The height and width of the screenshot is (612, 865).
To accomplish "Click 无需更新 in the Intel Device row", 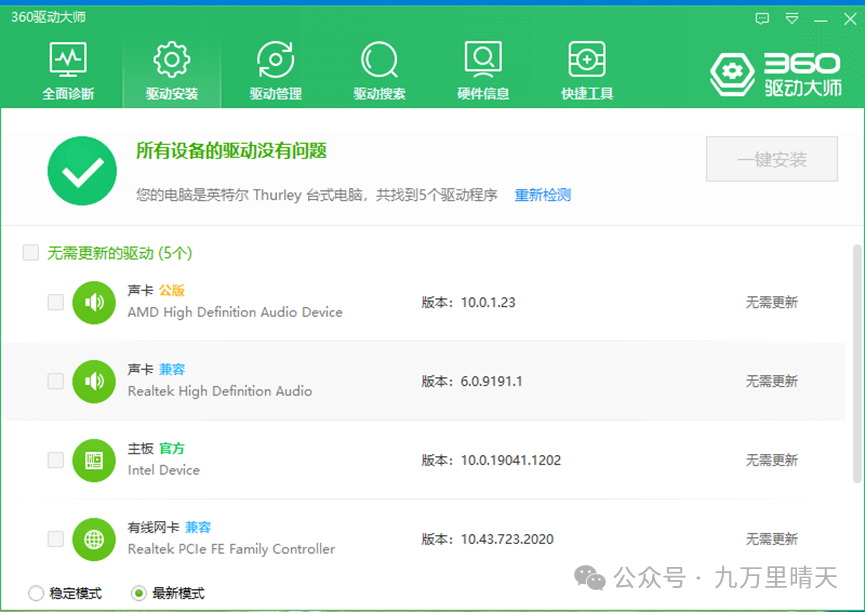I will click(772, 460).
